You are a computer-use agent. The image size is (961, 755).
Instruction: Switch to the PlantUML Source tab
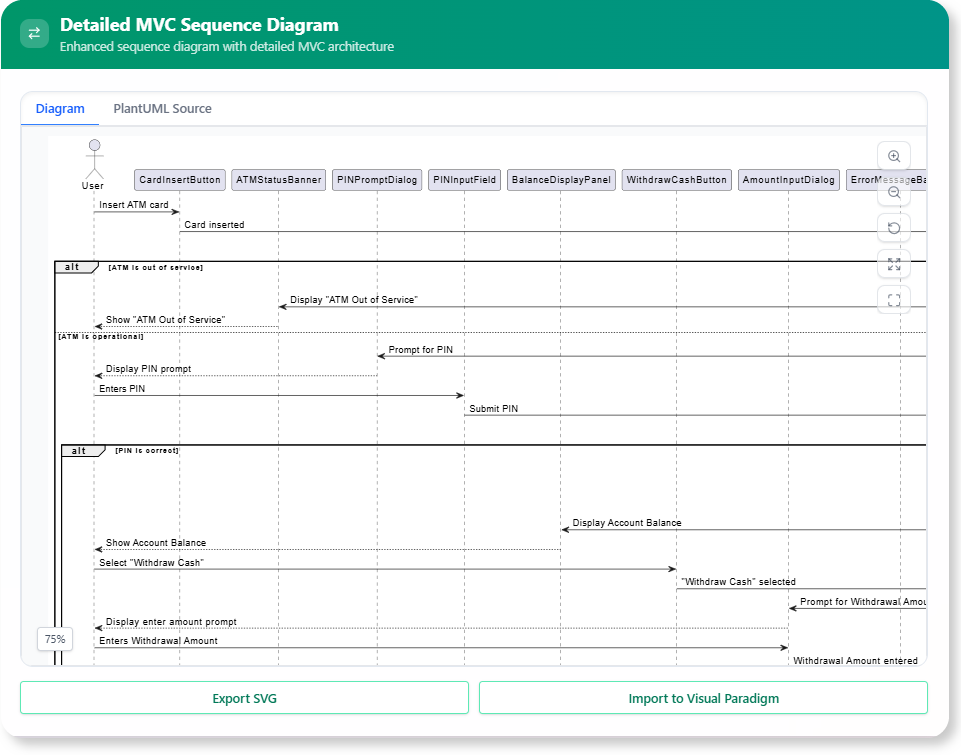tap(162, 108)
